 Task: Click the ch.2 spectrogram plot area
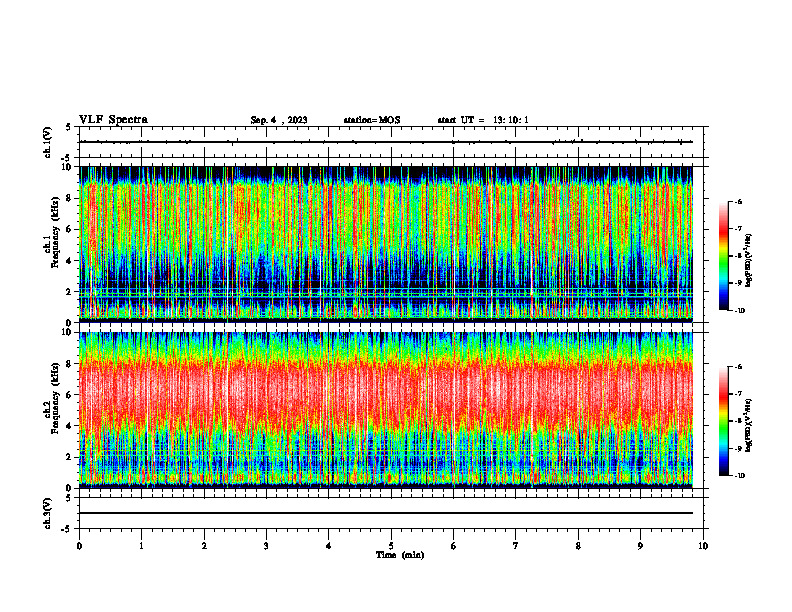click(386, 410)
